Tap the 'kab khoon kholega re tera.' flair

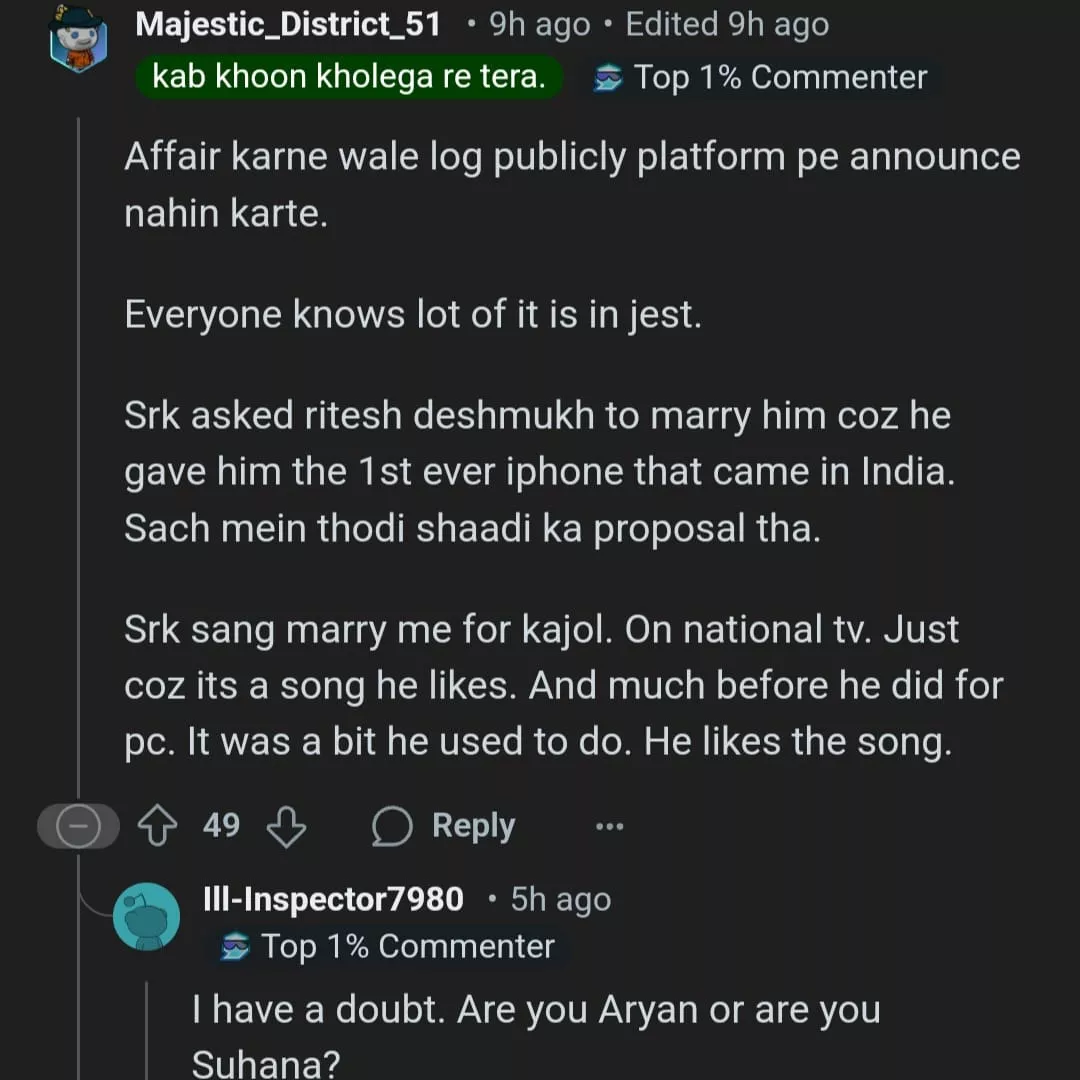click(x=349, y=77)
